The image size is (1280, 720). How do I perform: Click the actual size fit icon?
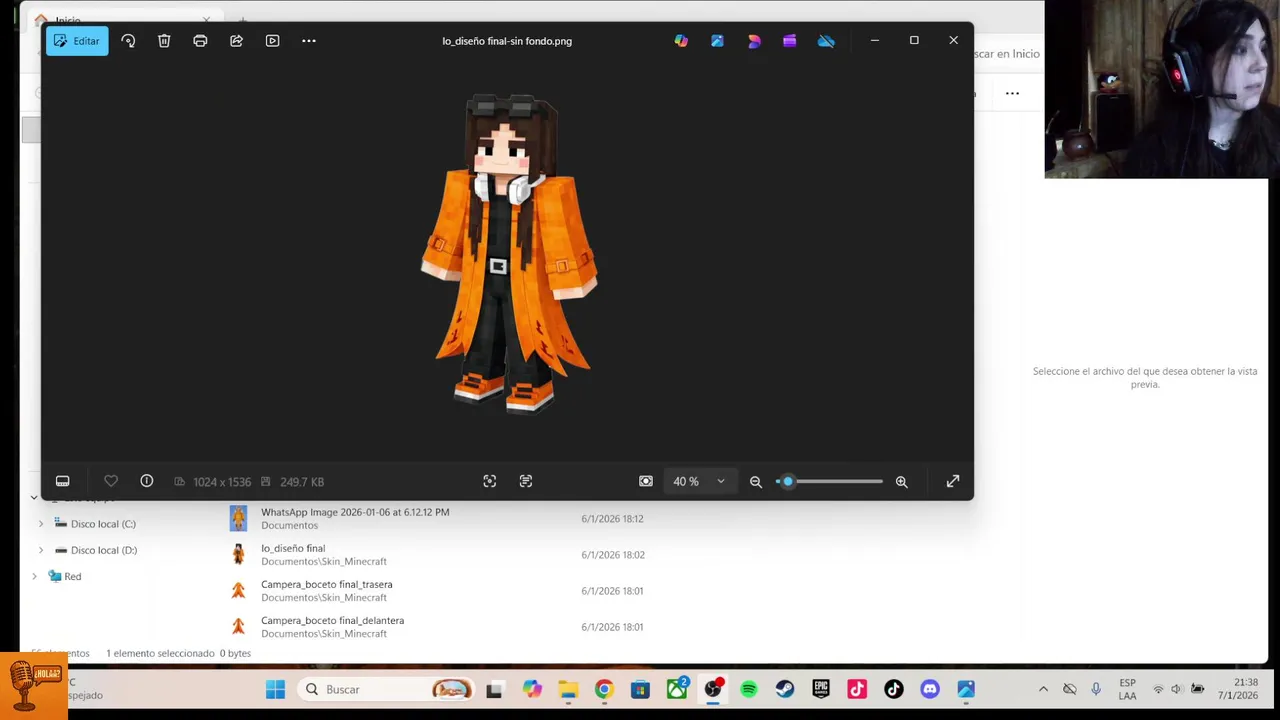[x=646, y=481]
